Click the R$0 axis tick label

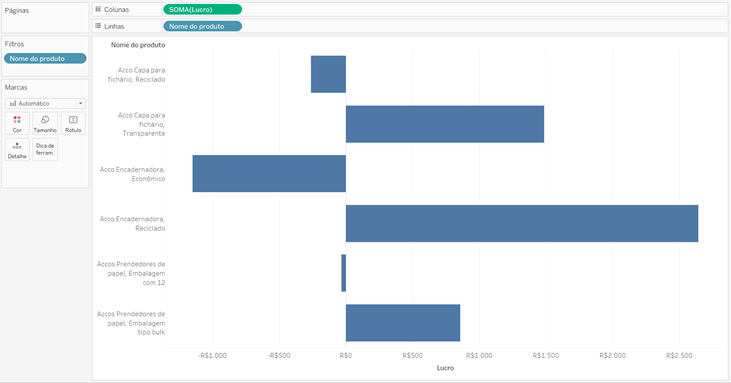coord(346,356)
